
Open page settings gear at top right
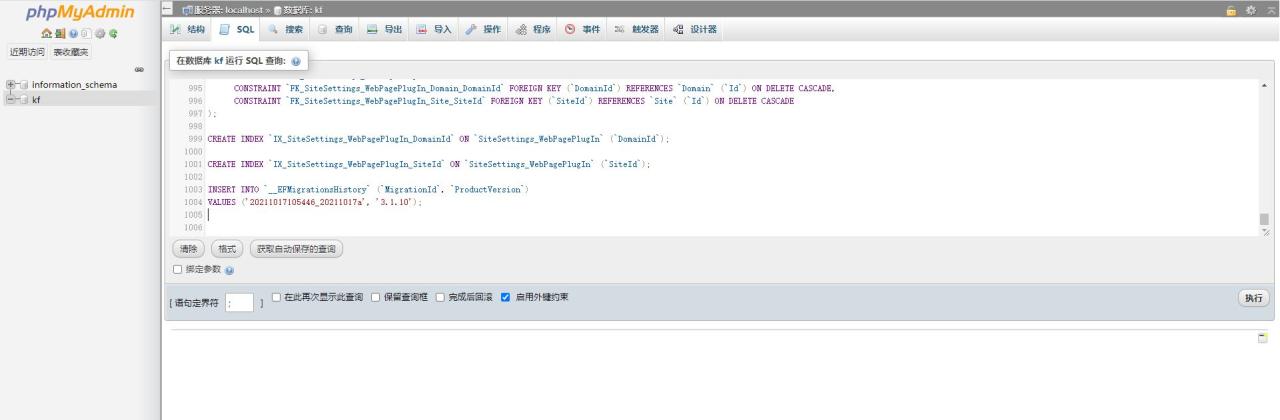point(1251,9)
